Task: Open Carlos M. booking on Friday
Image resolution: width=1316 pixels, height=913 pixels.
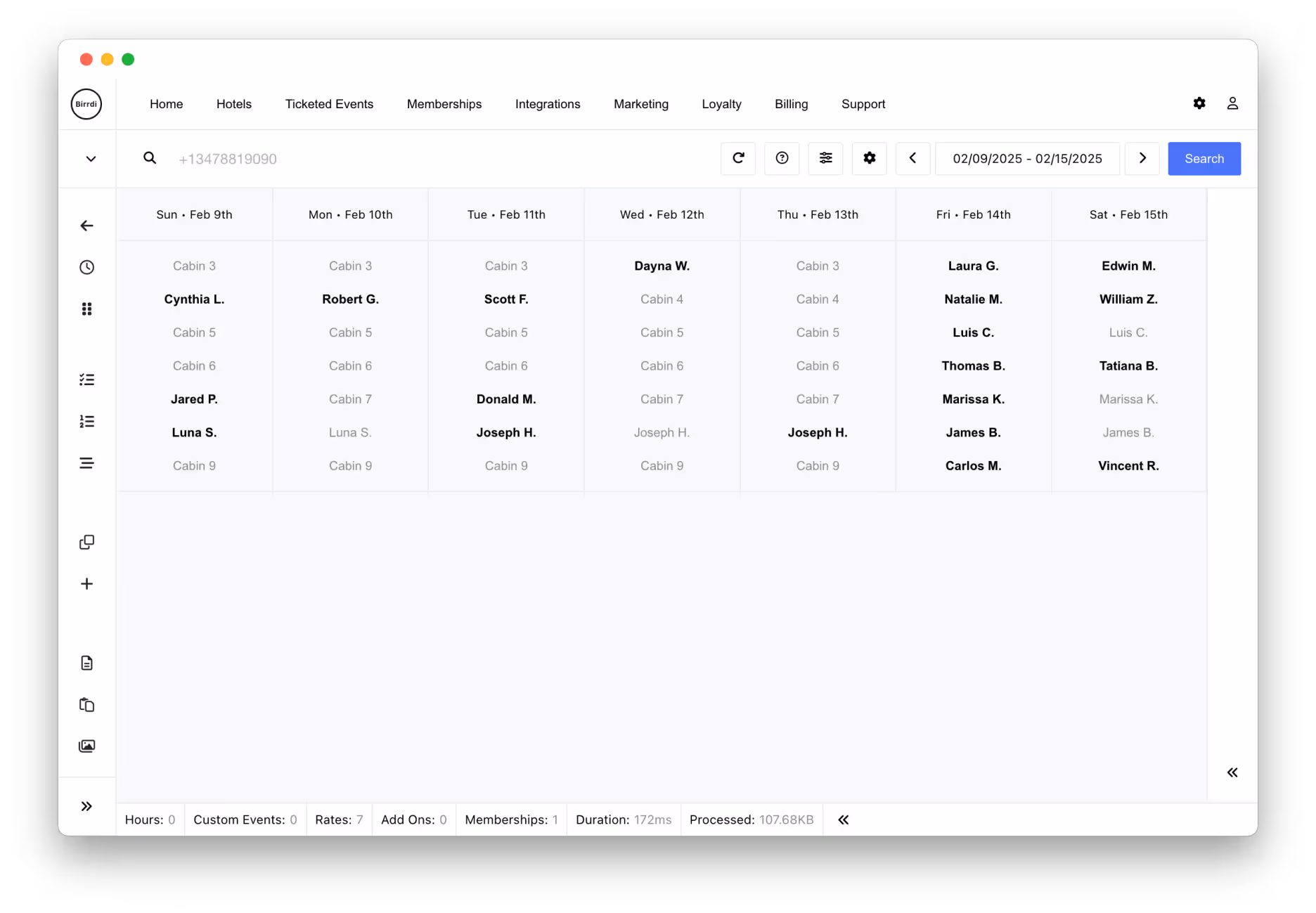Action: [x=973, y=465]
